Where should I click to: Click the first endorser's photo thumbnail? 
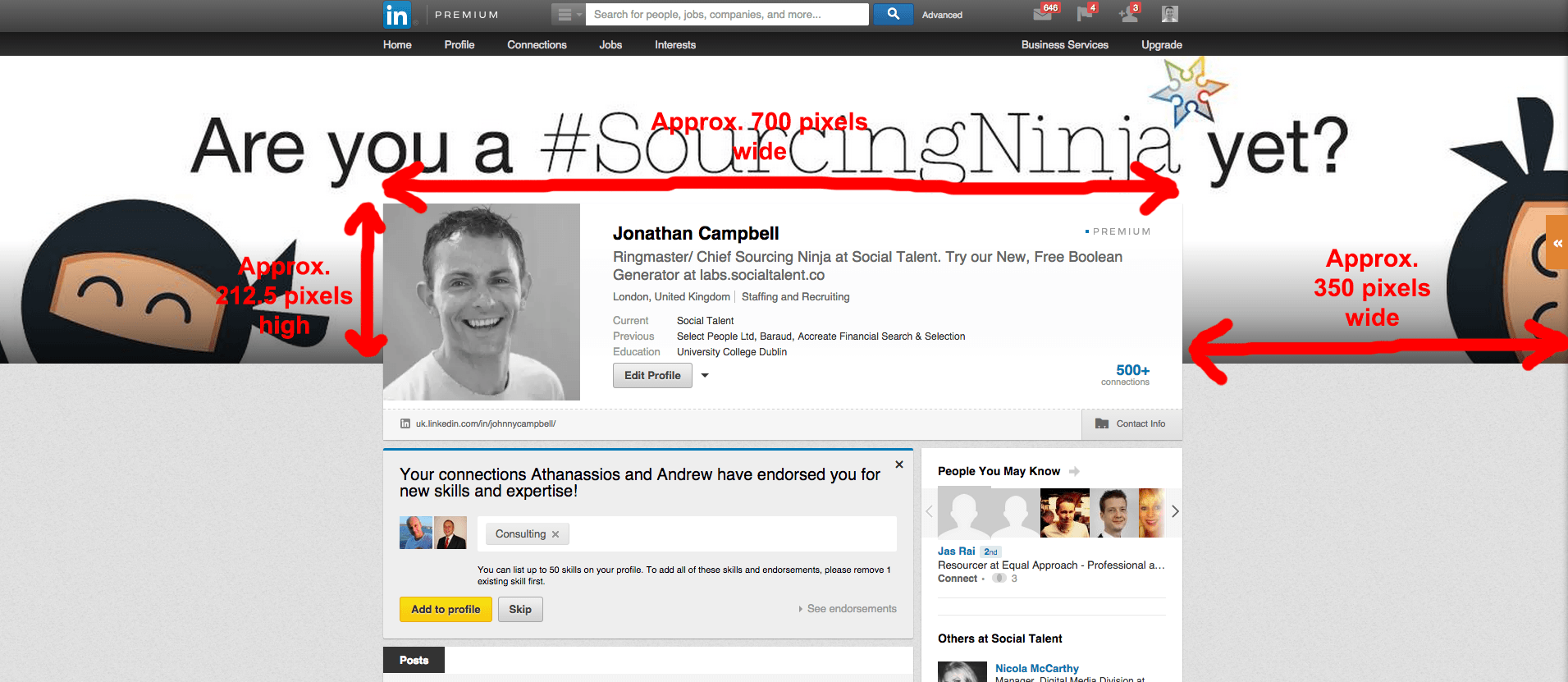416,533
